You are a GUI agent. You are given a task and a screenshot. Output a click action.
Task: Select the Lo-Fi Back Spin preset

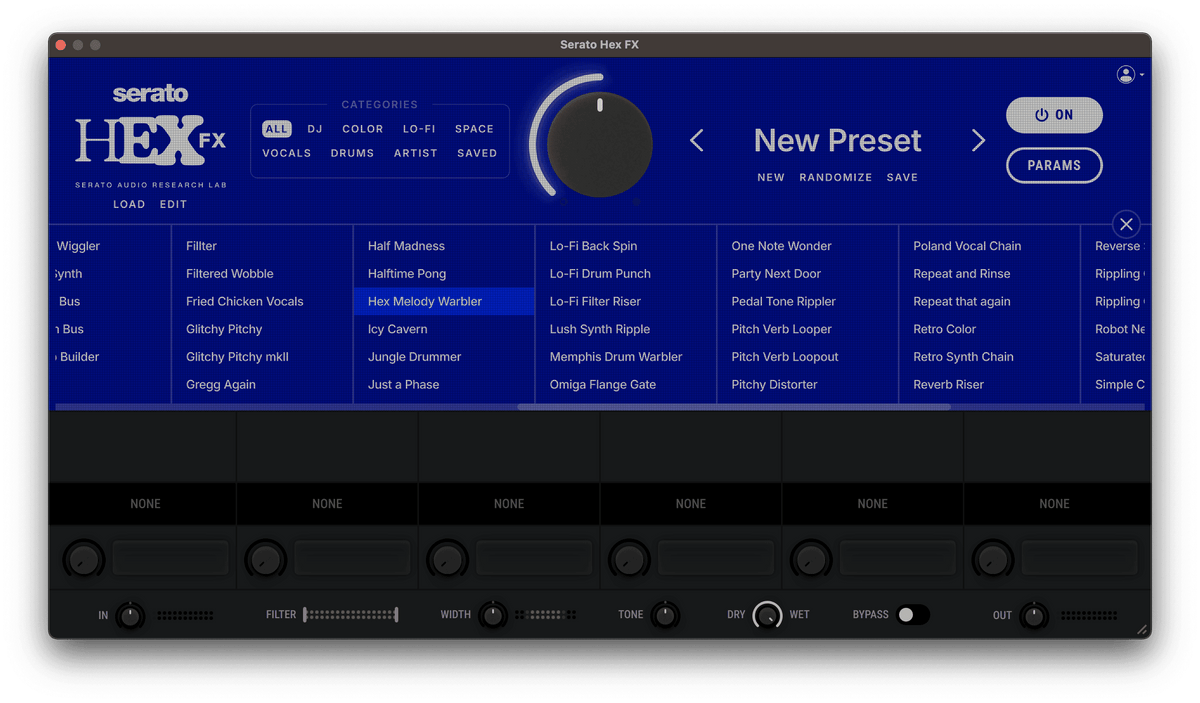pyautogui.click(x=593, y=246)
